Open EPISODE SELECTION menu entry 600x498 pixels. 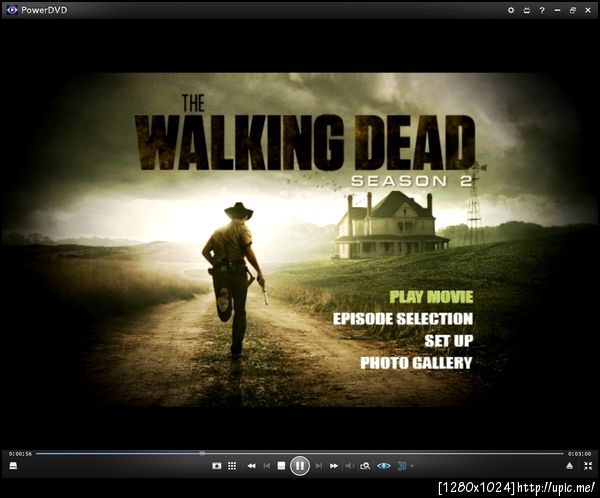click(x=403, y=319)
